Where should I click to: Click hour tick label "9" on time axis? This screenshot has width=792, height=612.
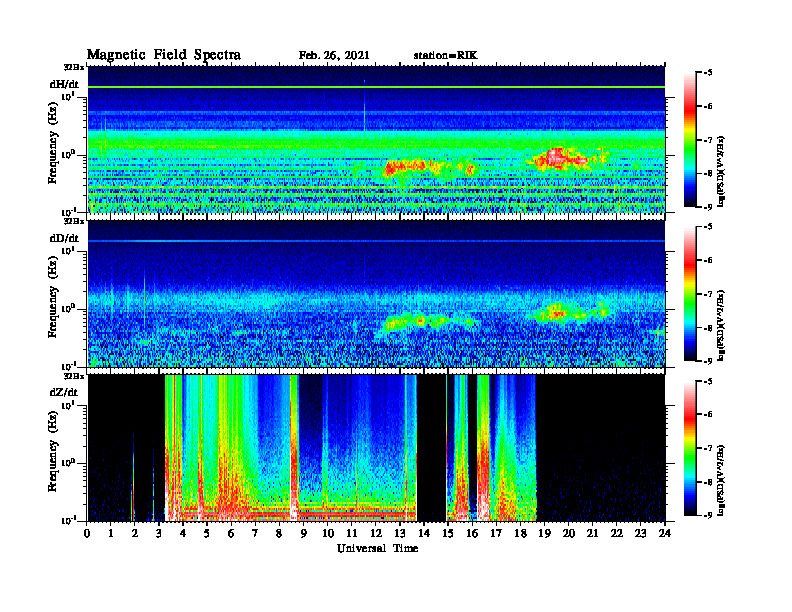tap(304, 533)
